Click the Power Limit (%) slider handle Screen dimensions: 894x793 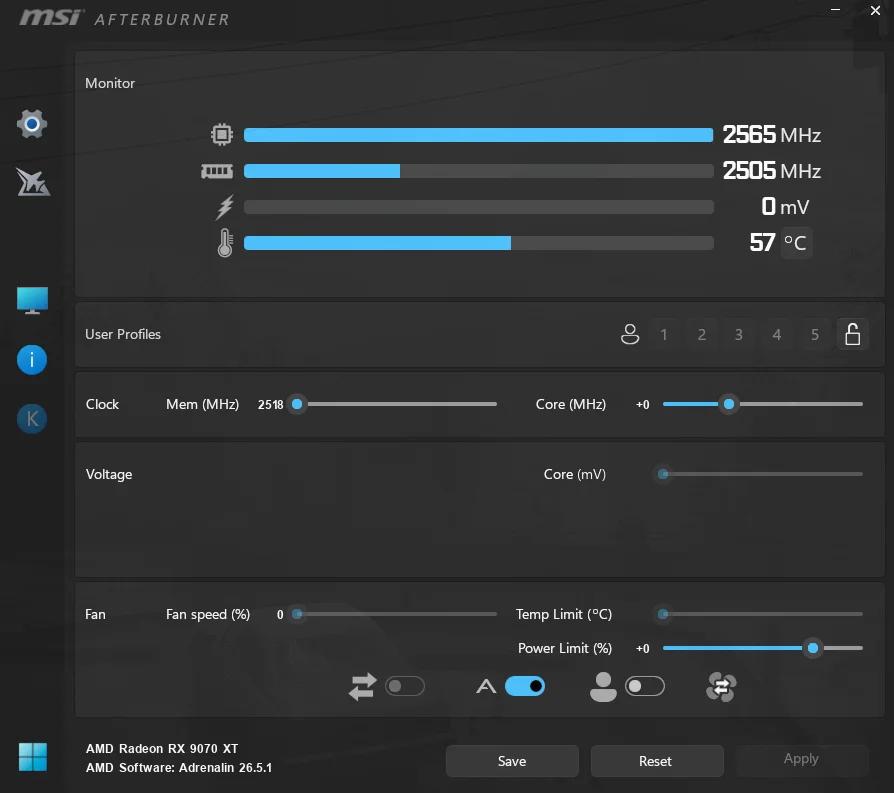[x=813, y=648]
